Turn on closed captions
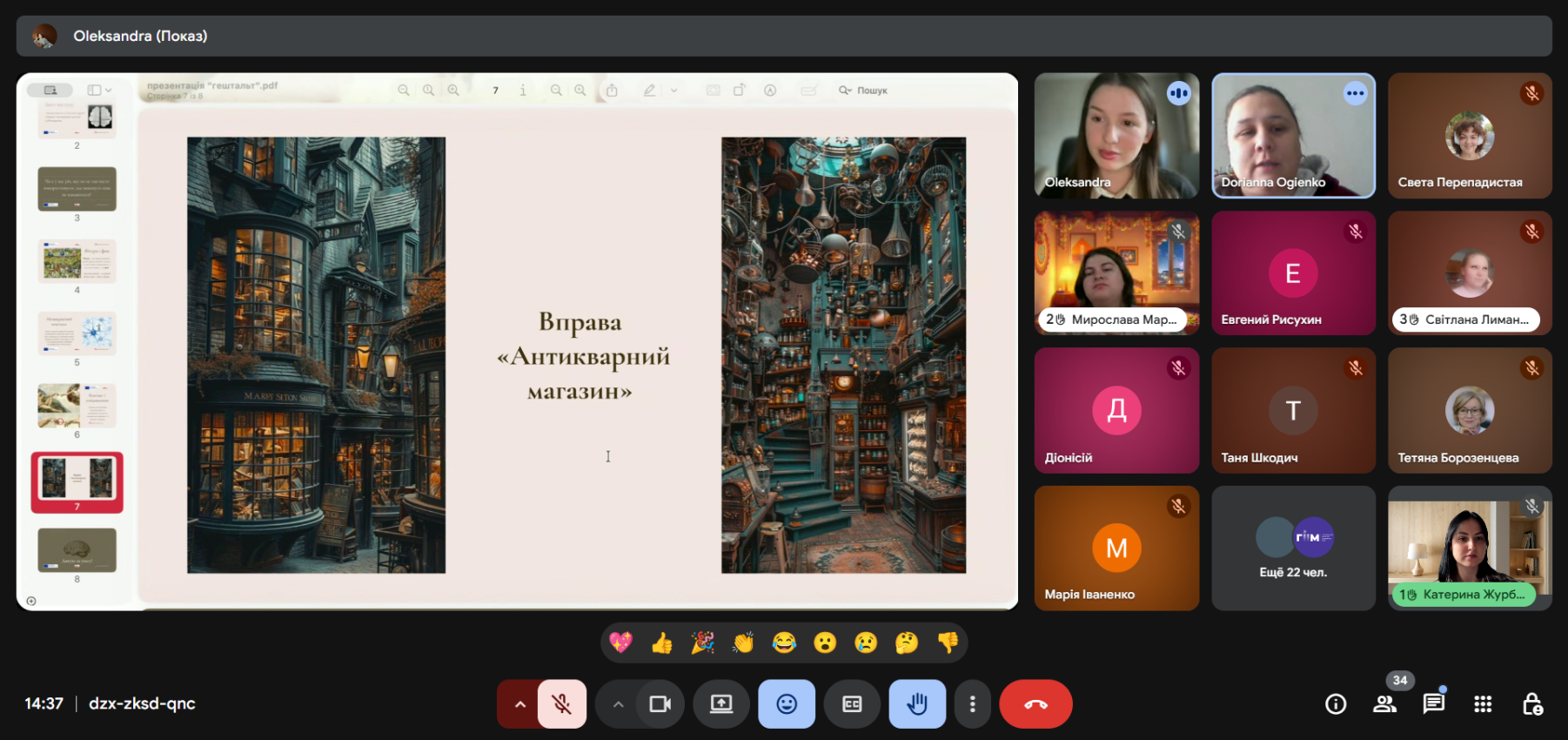The height and width of the screenshot is (740, 1568). (852, 704)
